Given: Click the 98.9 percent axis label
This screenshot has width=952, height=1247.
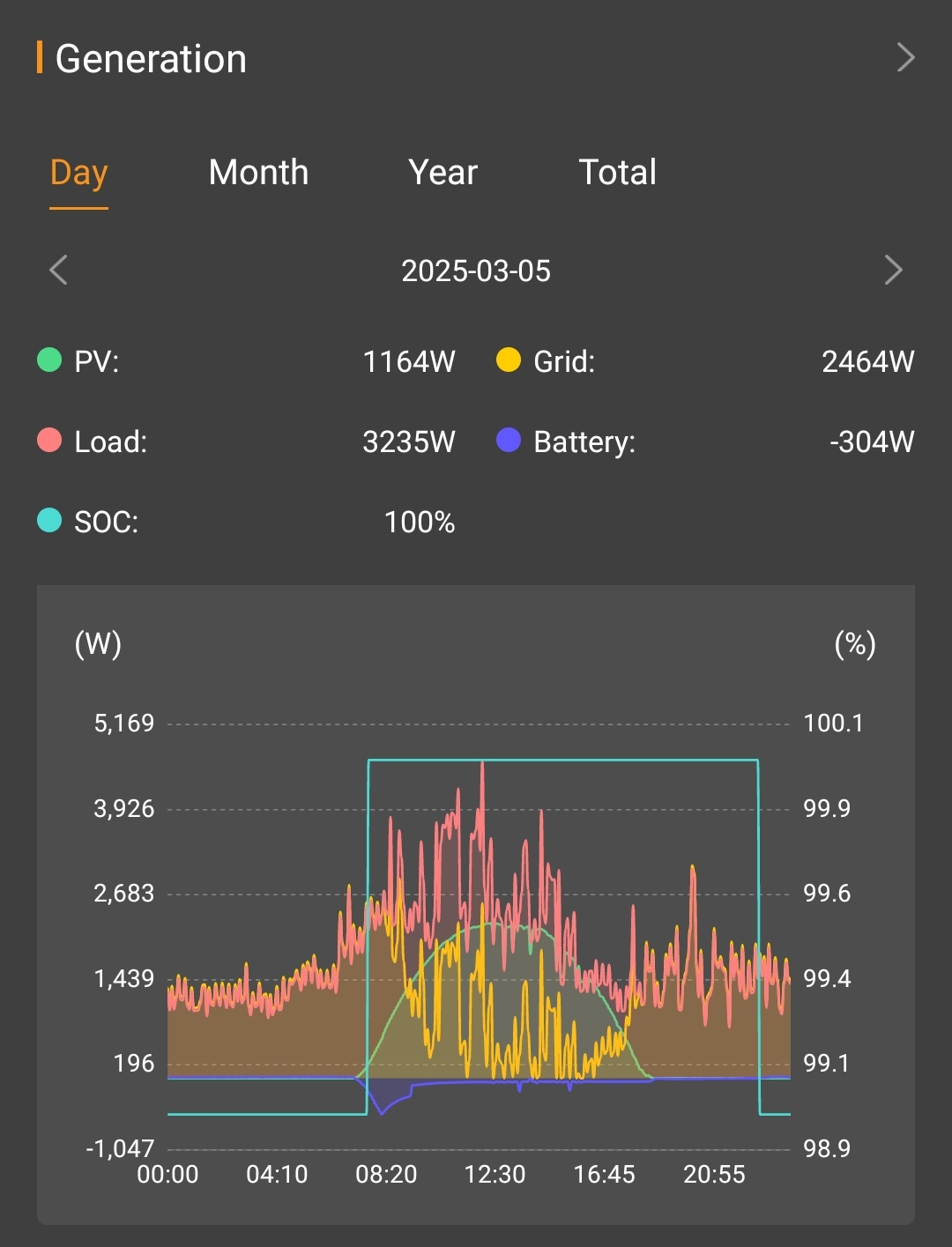Looking at the screenshot, I should pos(827,1148).
